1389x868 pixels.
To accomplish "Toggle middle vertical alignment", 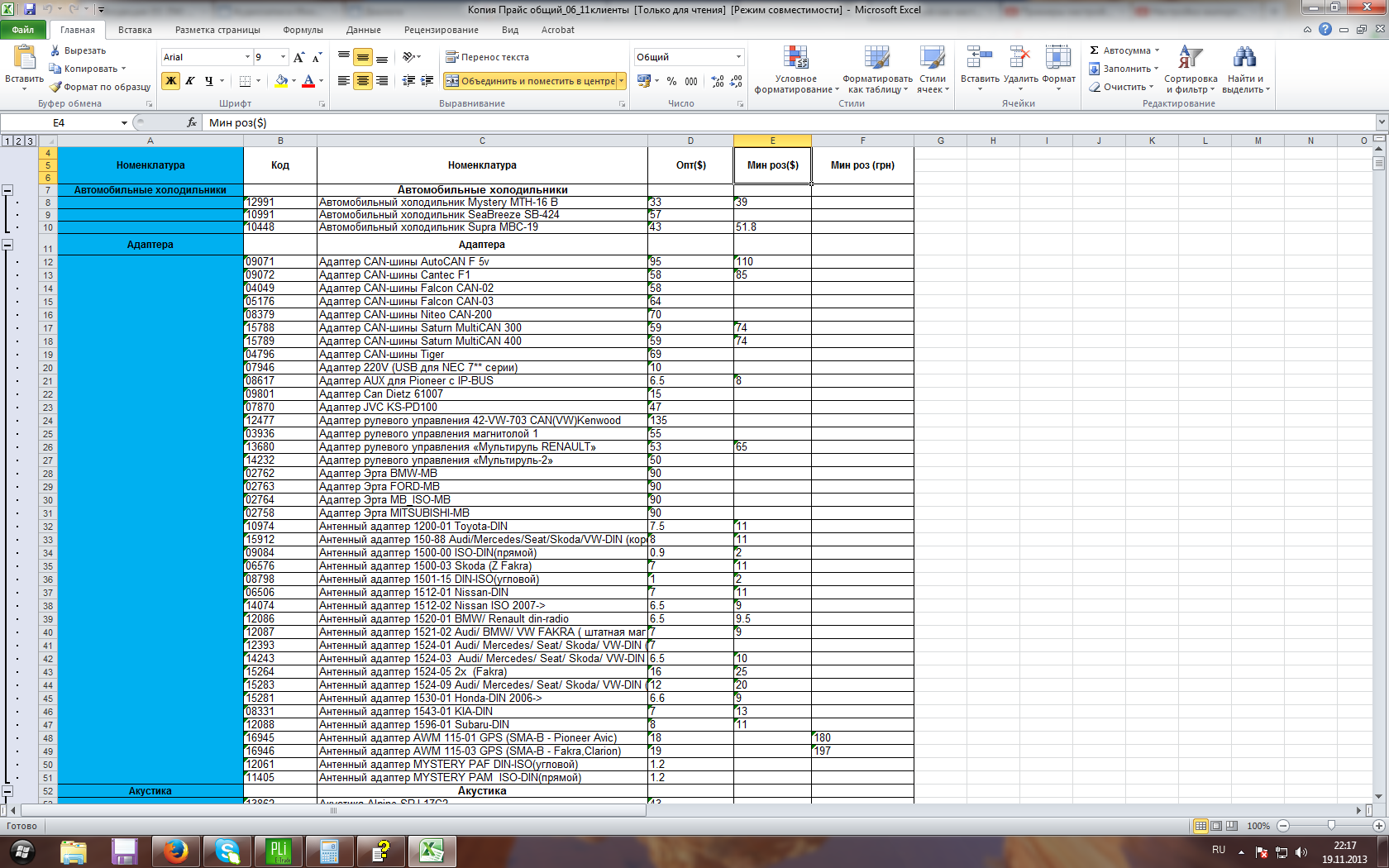I will click(x=363, y=57).
